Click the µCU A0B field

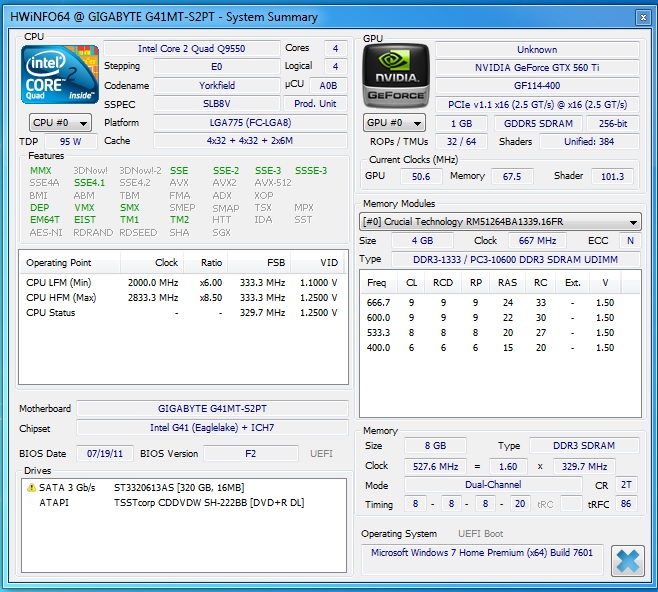(x=328, y=86)
